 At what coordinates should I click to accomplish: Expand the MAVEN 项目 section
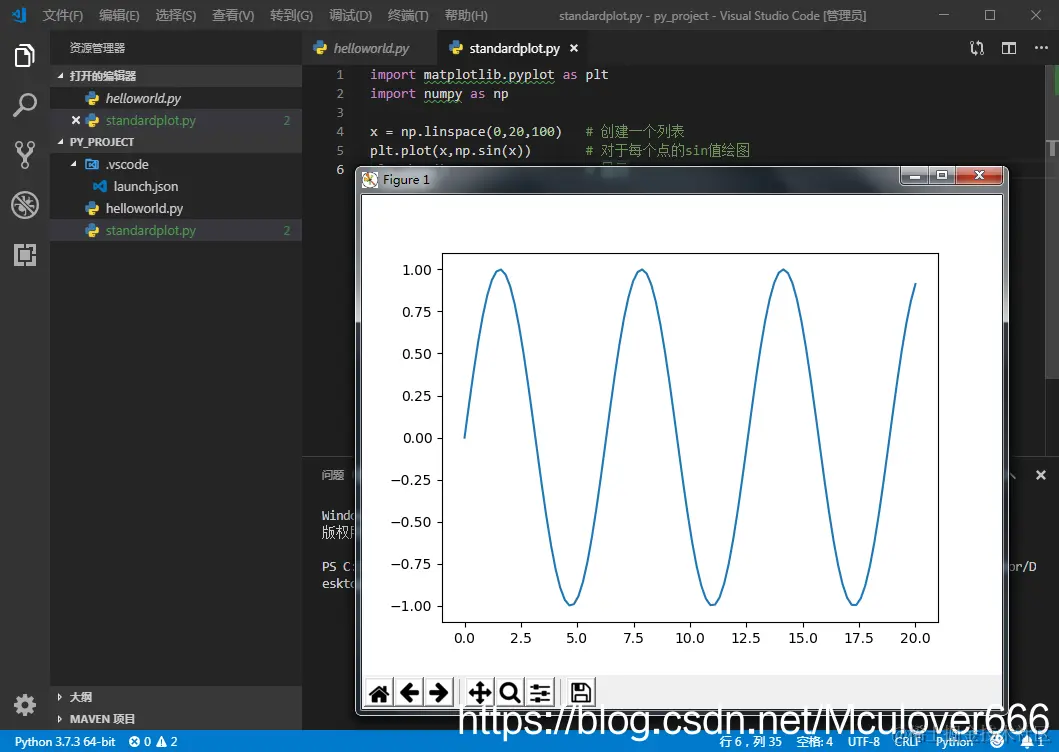click(60, 719)
